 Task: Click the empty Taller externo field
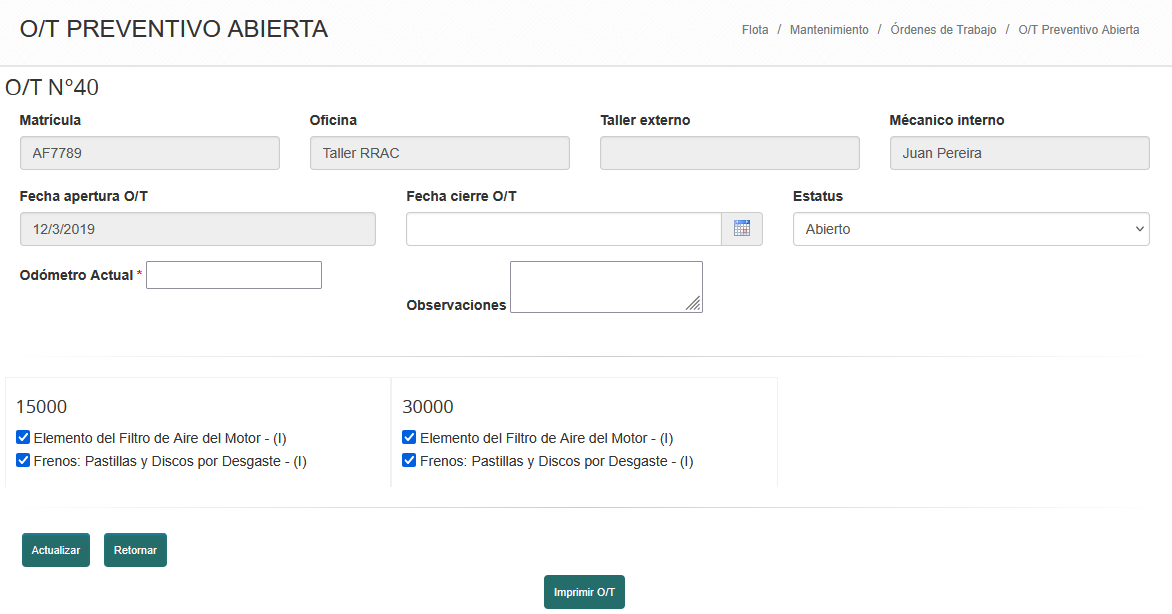730,153
